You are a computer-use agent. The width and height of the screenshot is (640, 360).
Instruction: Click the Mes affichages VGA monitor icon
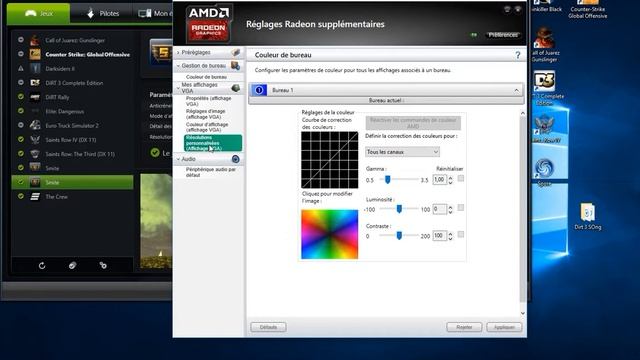tap(236, 87)
